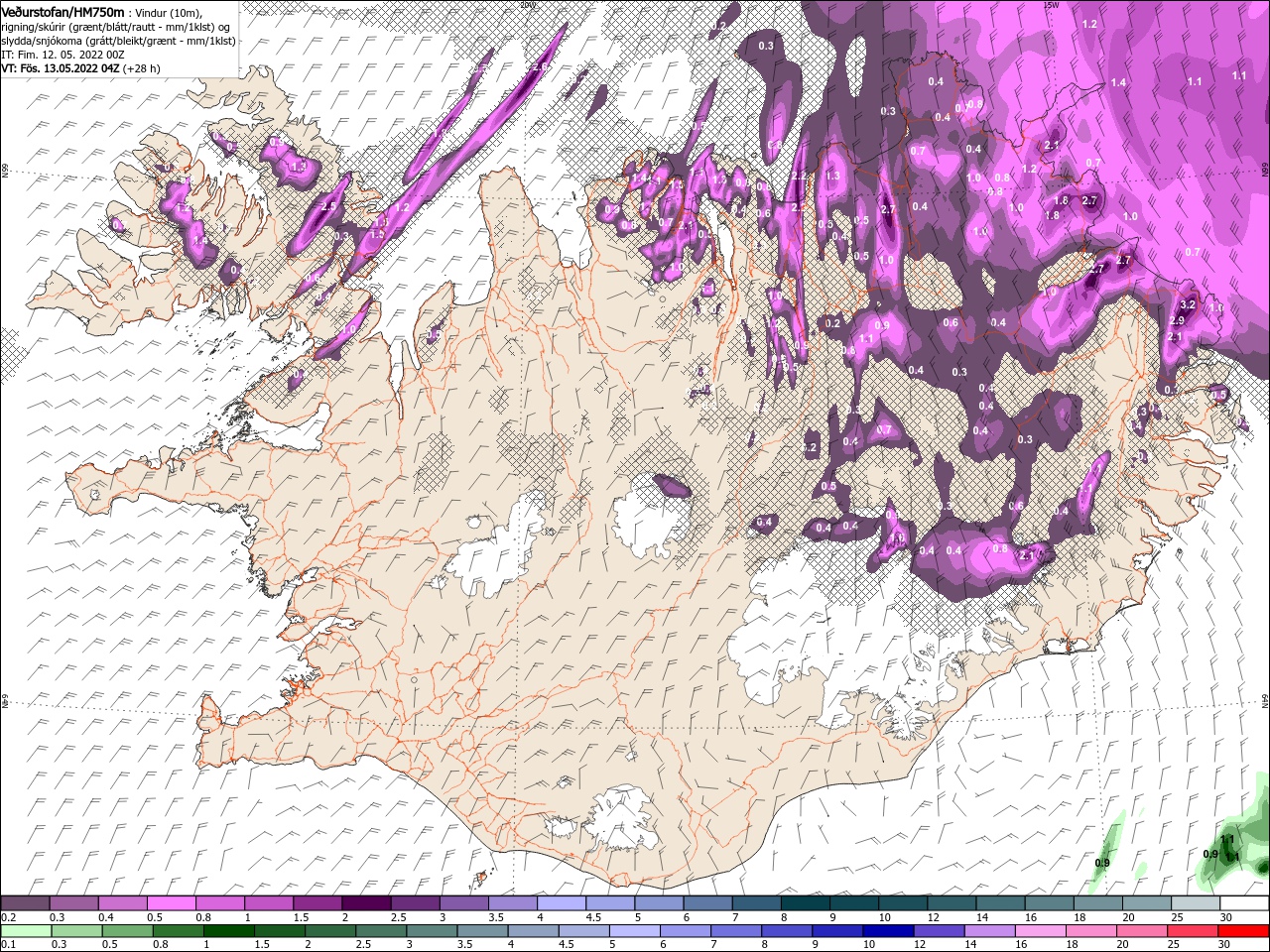Click the Veðurstofan/HM750m title text
This screenshot has width=1270, height=952.
(x=63, y=11)
